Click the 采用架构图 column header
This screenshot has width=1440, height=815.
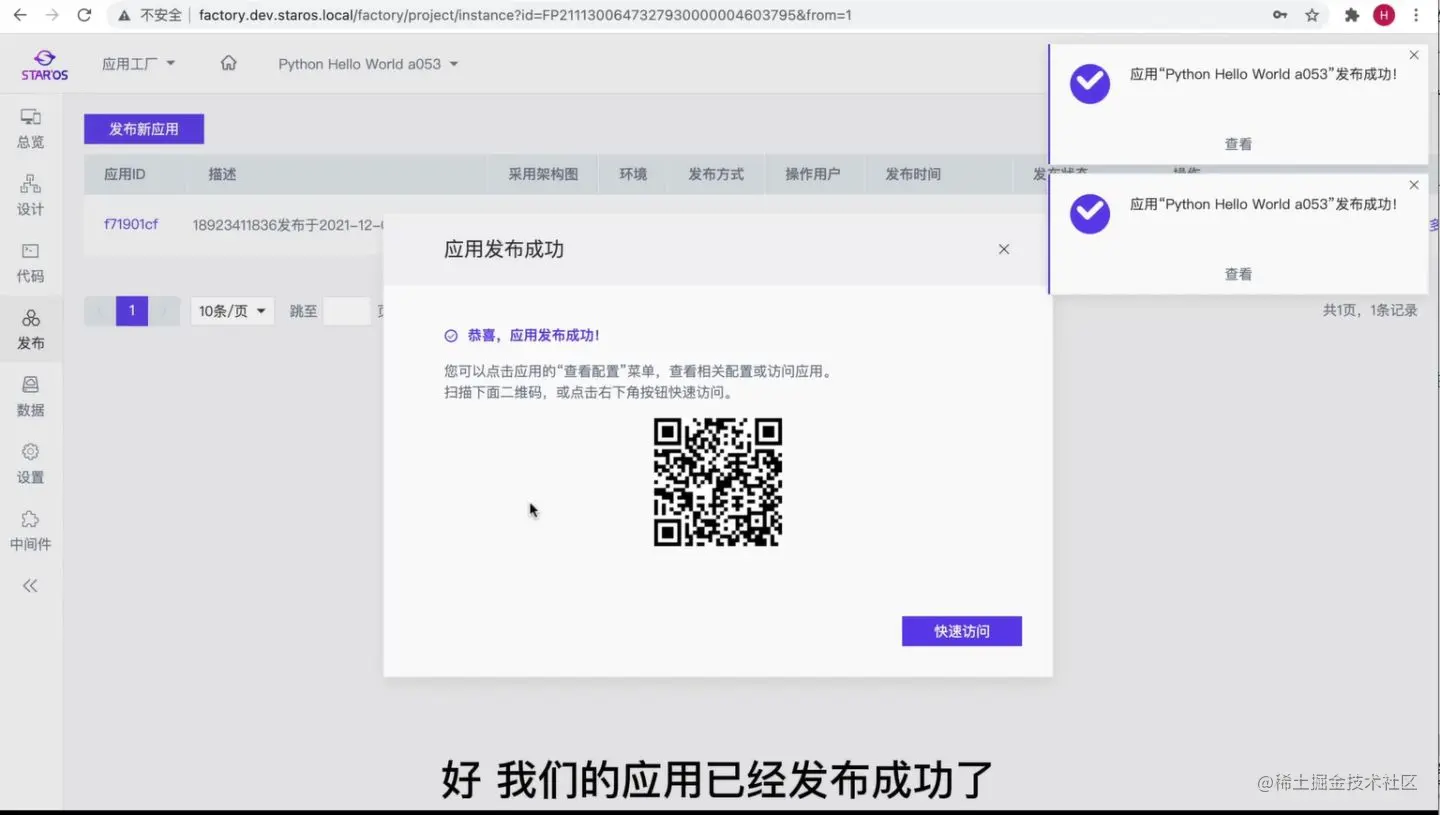coord(543,174)
